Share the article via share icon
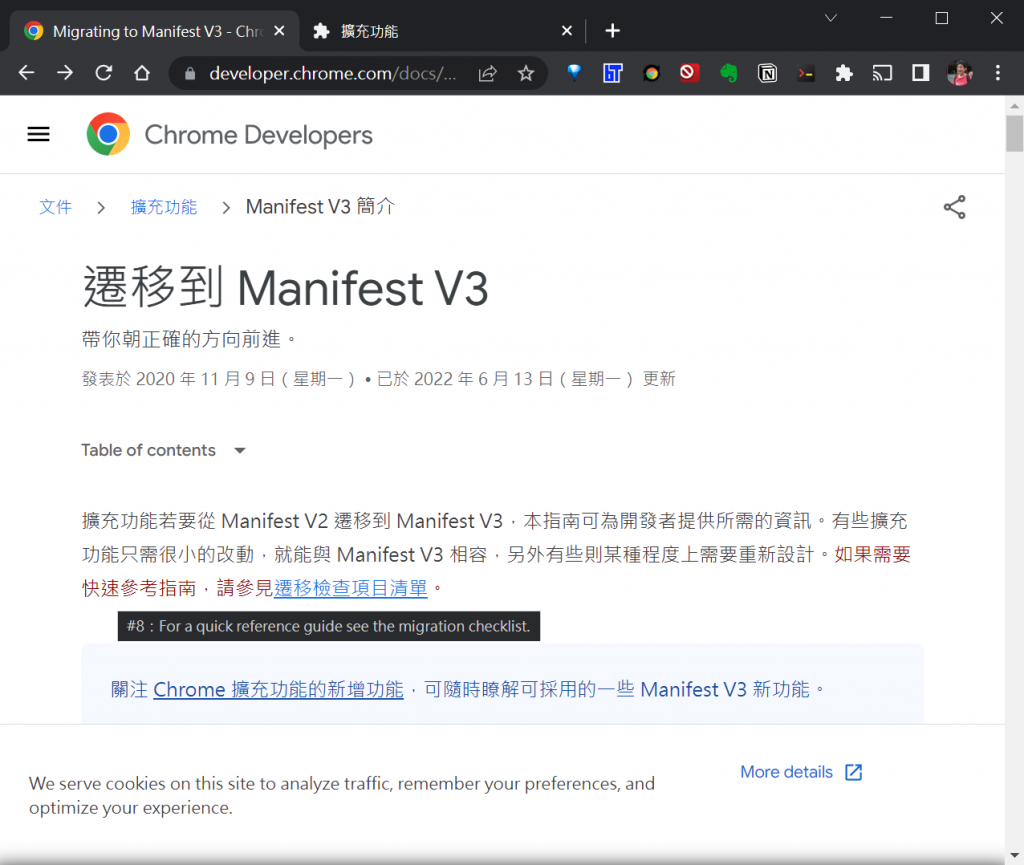The width and height of the screenshot is (1024, 865). click(954, 207)
